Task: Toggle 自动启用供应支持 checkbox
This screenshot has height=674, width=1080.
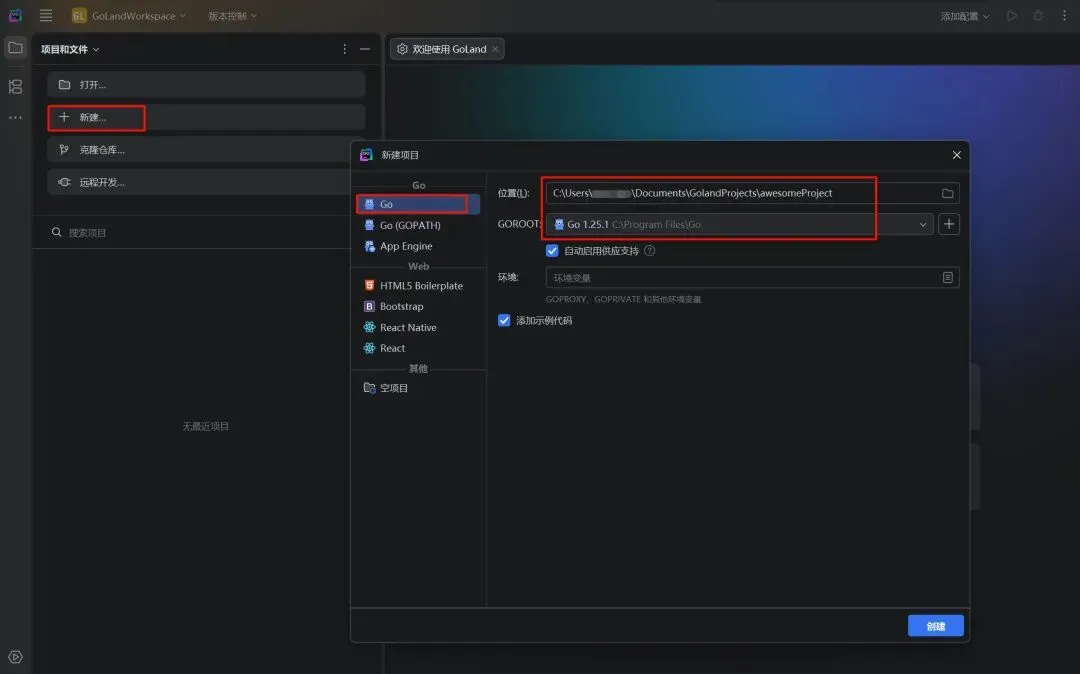Action: click(552, 251)
